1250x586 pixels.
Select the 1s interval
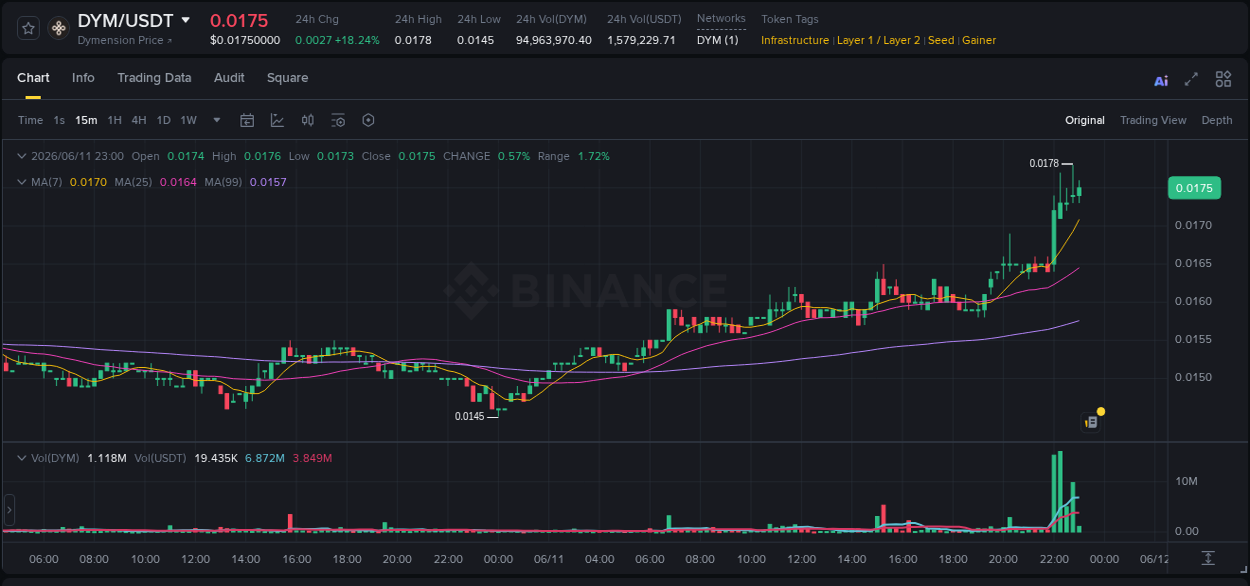(59, 120)
